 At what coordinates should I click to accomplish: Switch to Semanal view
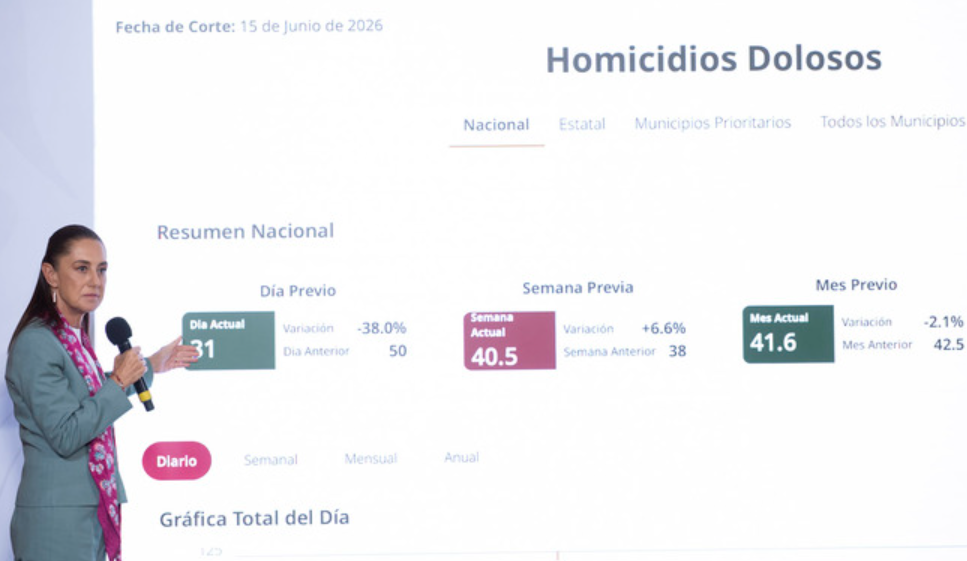click(x=270, y=460)
